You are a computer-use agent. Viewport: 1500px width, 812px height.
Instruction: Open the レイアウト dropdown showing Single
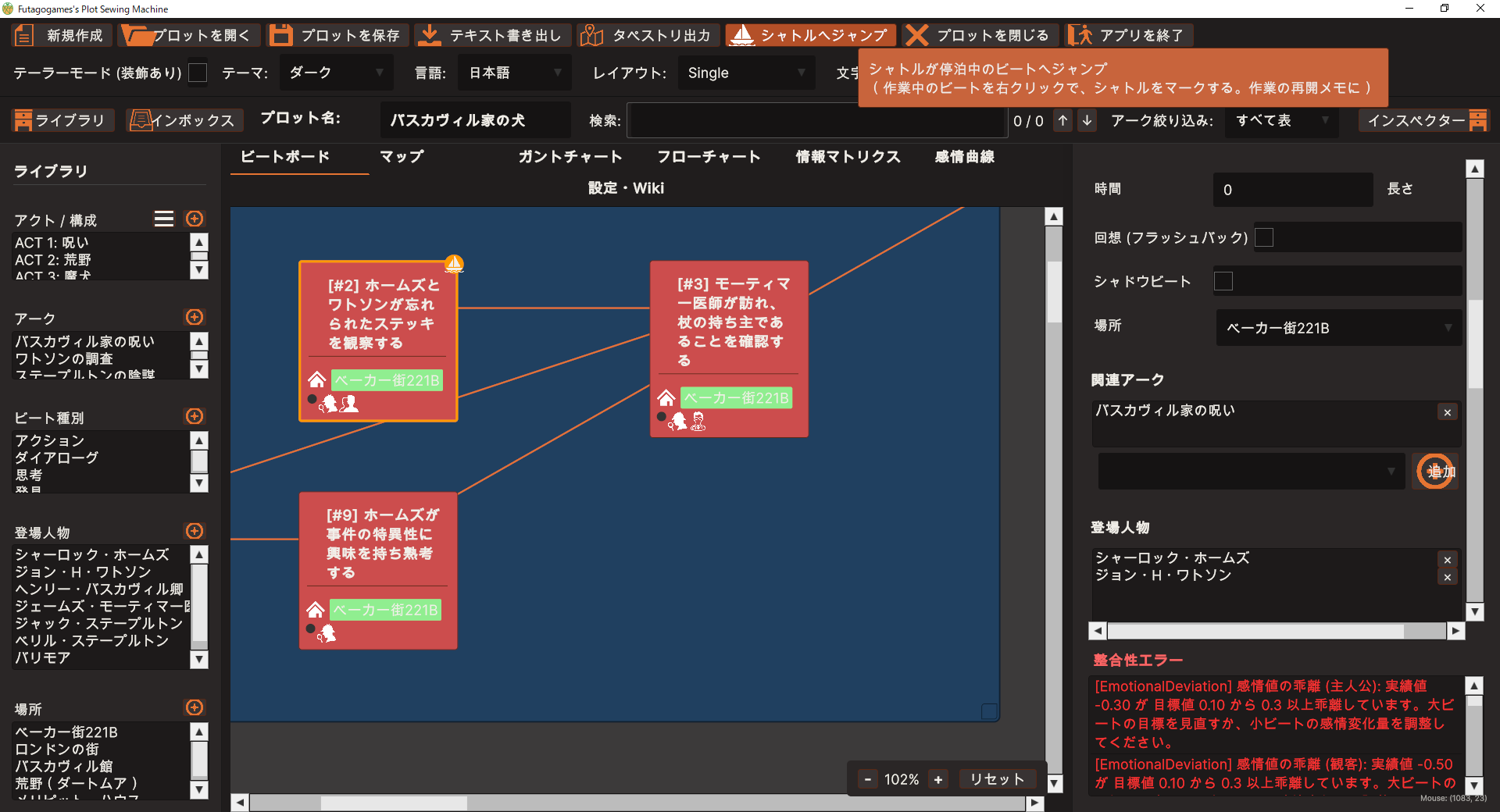(x=746, y=73)
